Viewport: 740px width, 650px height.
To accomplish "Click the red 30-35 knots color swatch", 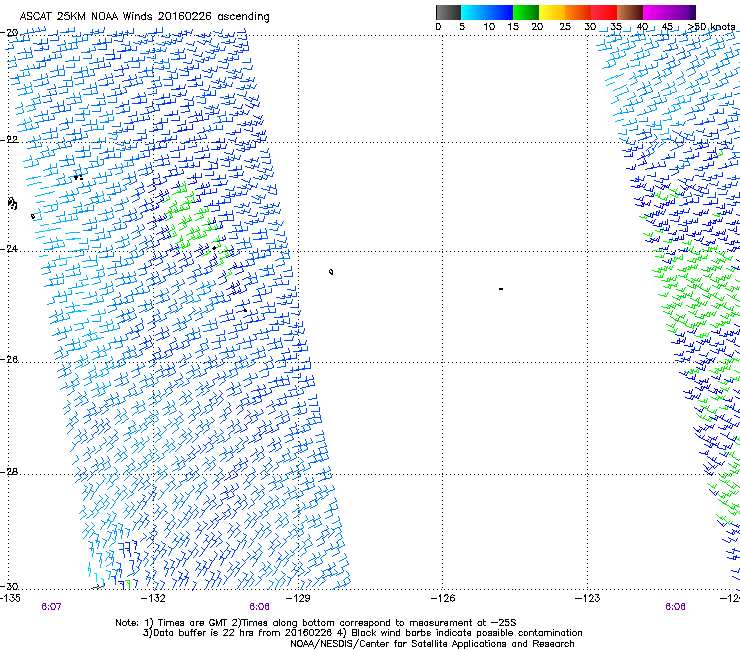I will 604,12.
